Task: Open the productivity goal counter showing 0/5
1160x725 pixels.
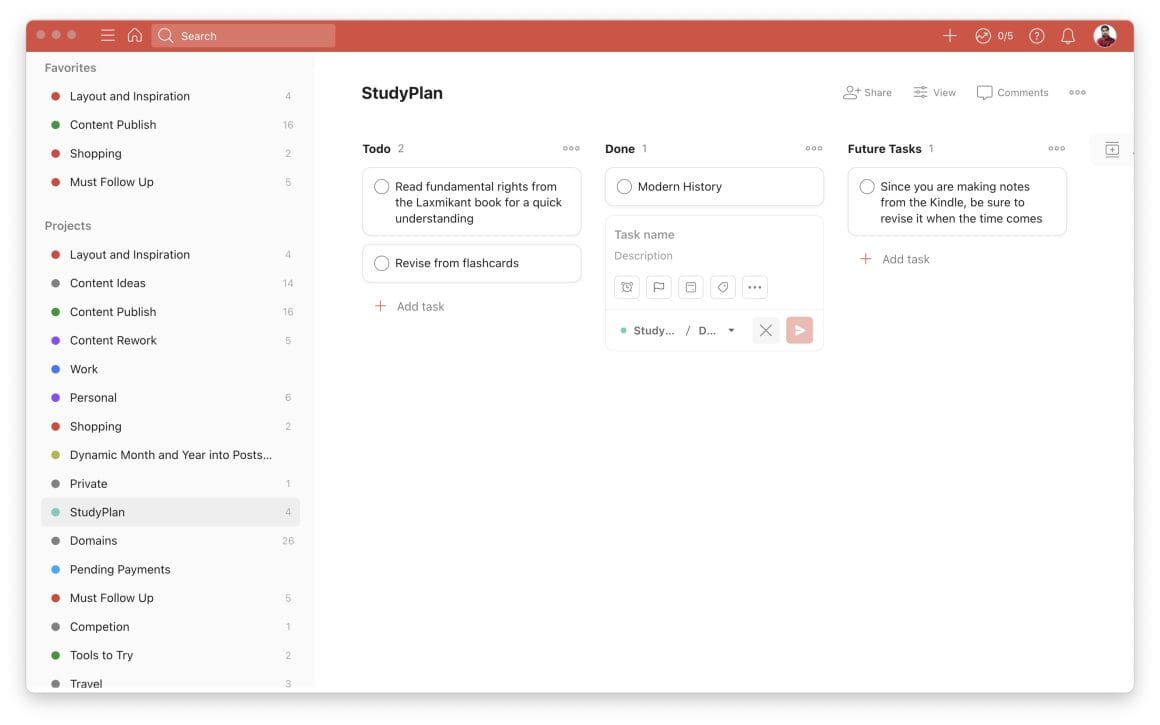Action: (x=994, y=35)
